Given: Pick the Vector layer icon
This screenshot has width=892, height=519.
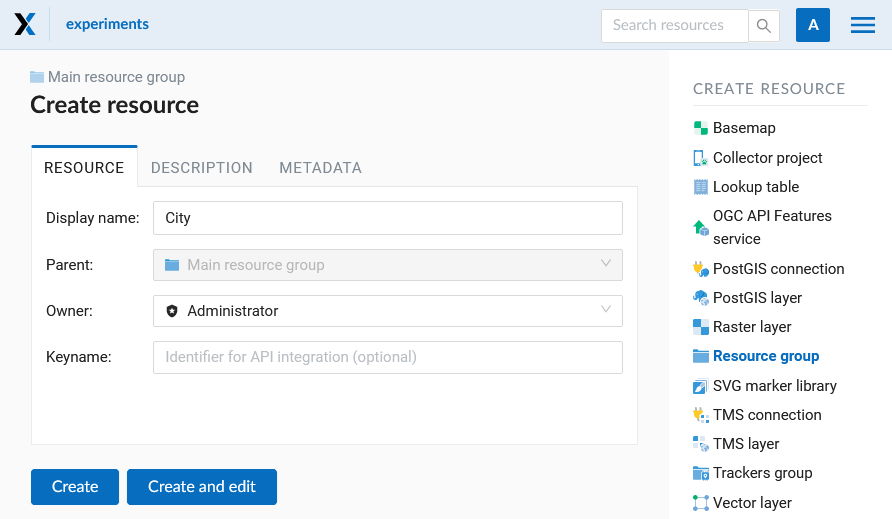Looking at the screenshot, I should [x=701, y=502].
